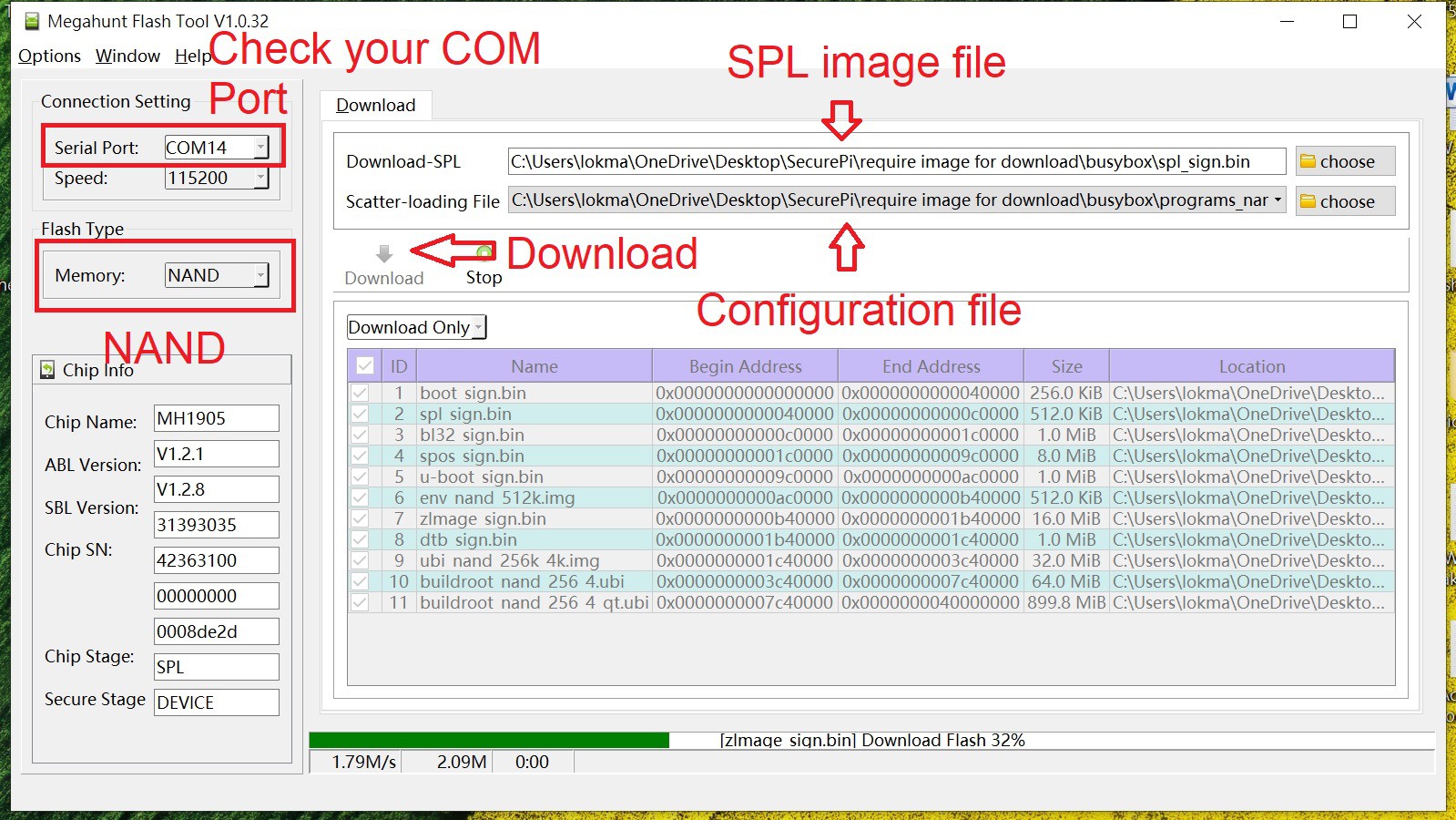This screenshot has height=820, width=1456.
Task: Click the Chip Info refresh icon
Action: pos(47,369)
